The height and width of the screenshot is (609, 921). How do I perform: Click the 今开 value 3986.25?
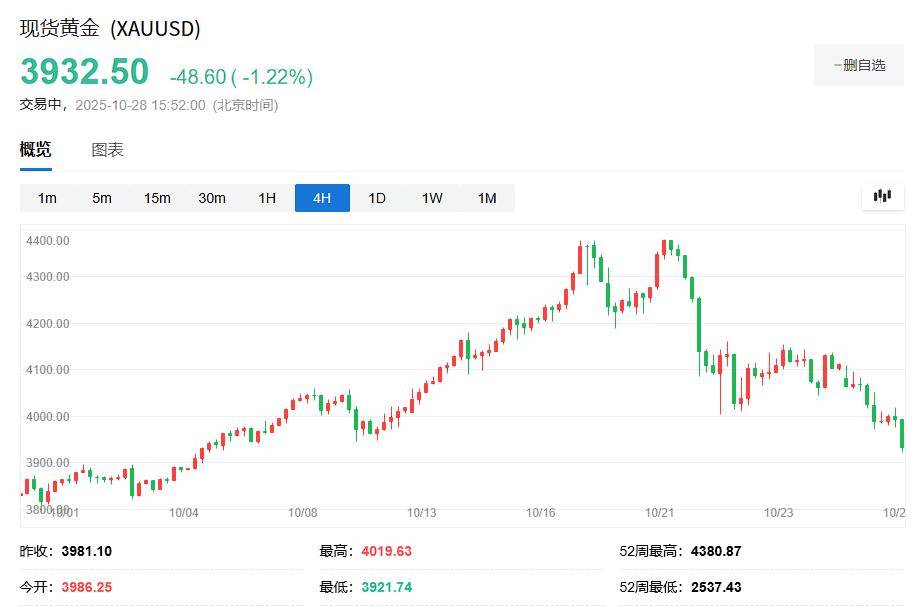[x=86, y=587]
